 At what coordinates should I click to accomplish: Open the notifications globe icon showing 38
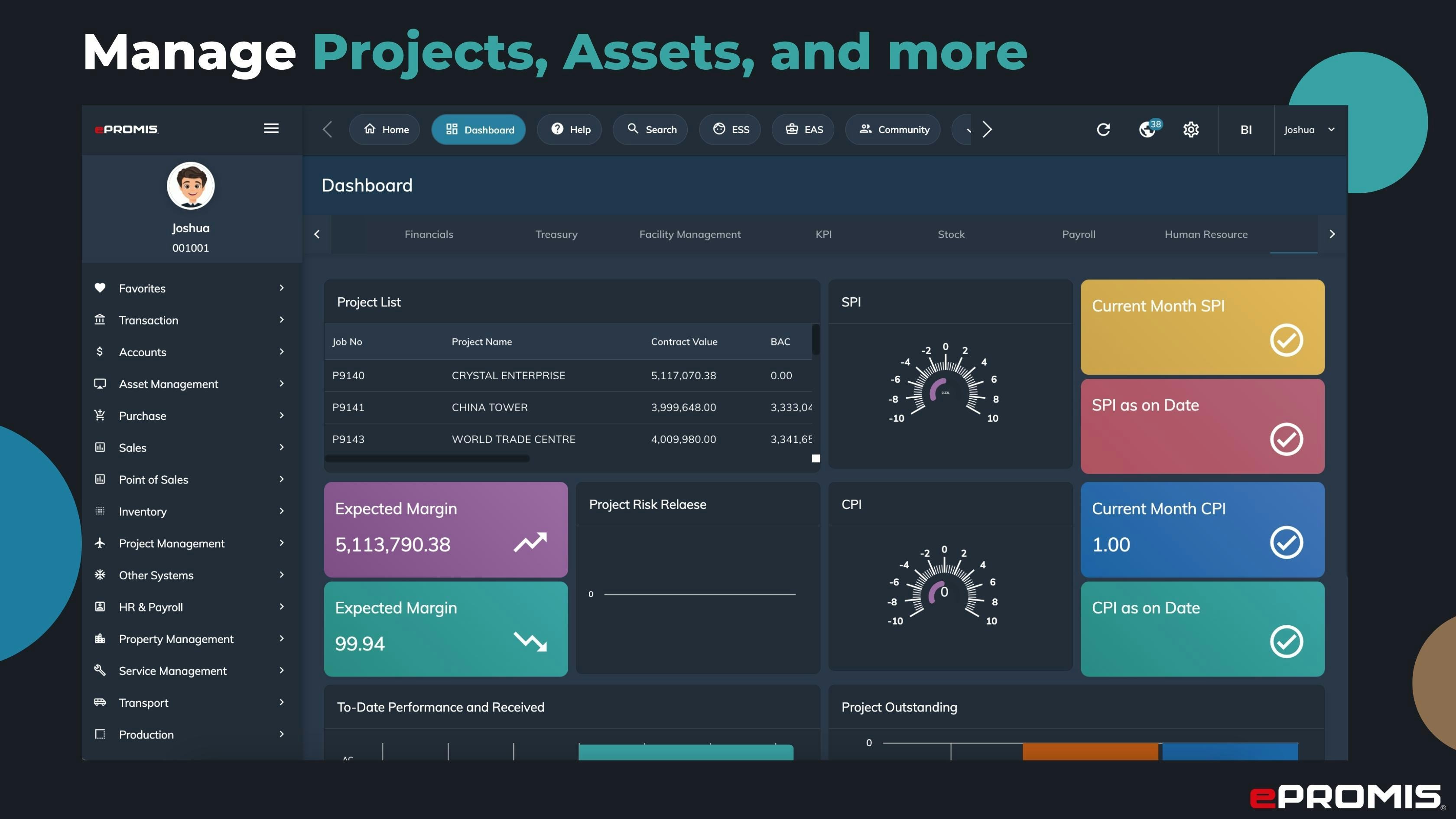1147,130
